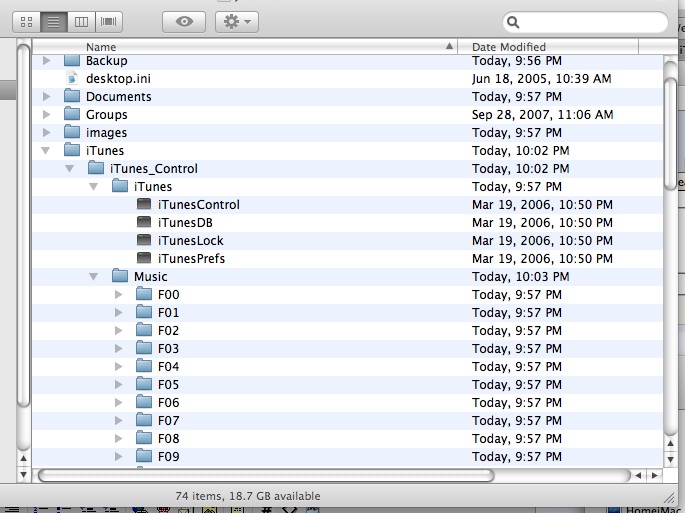Select the F05 folder icon
The image size is (685, 513).
[144, 384]
